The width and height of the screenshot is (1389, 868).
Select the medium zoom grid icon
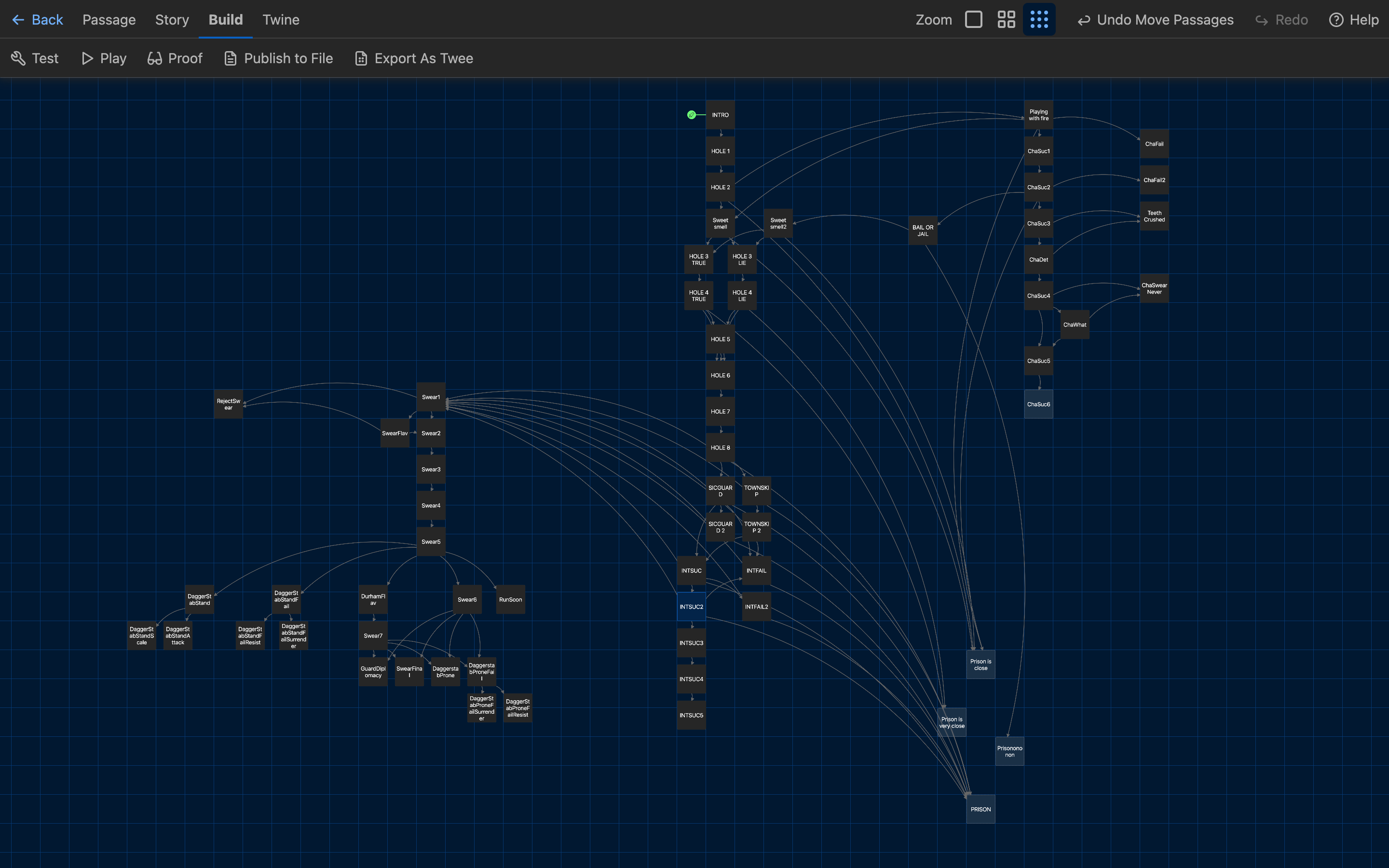(x=1006, y=19)
